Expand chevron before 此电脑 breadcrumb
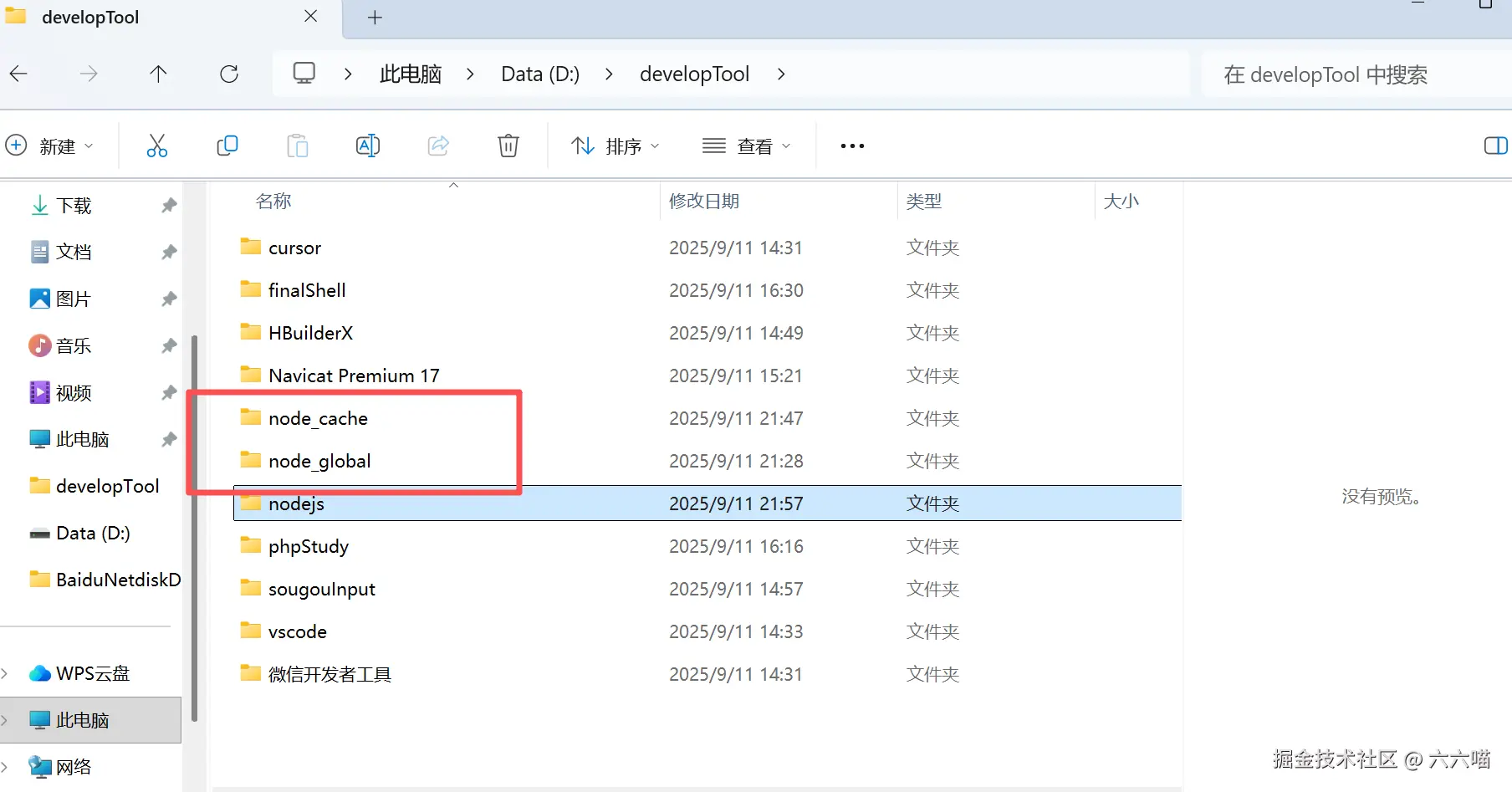Screen dimensions: 1512x792 pyautogui.click(x=348, y=74)
